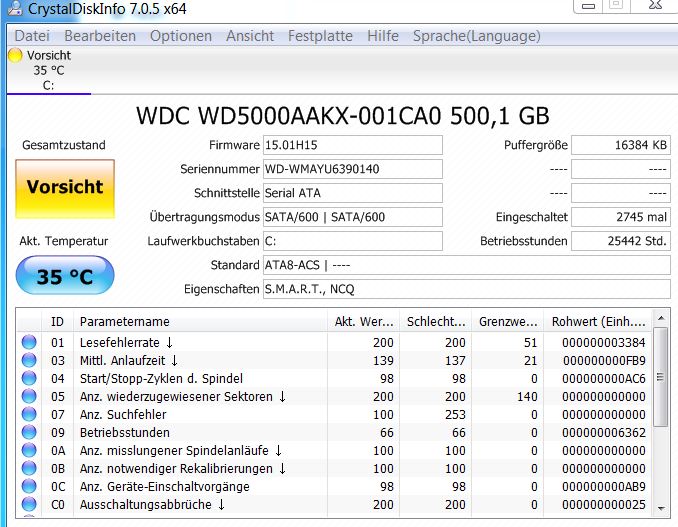Click the Laufwerkbuchstaben field C:
The width and height of the screenshot is (678, 527).
coord(353,241)
